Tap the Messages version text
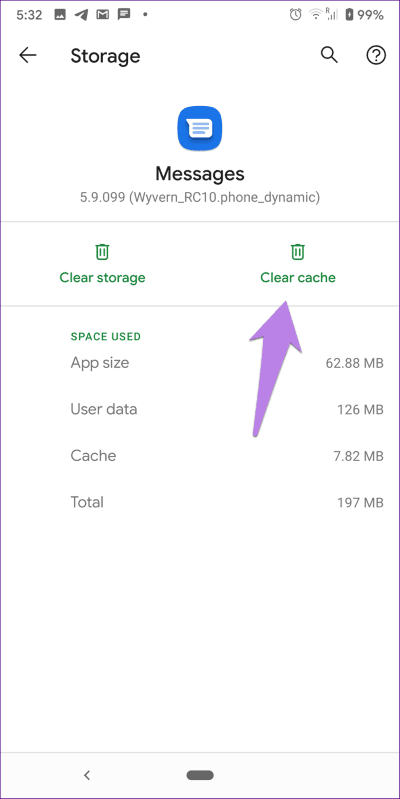400x799 pixels. (200, 198)
